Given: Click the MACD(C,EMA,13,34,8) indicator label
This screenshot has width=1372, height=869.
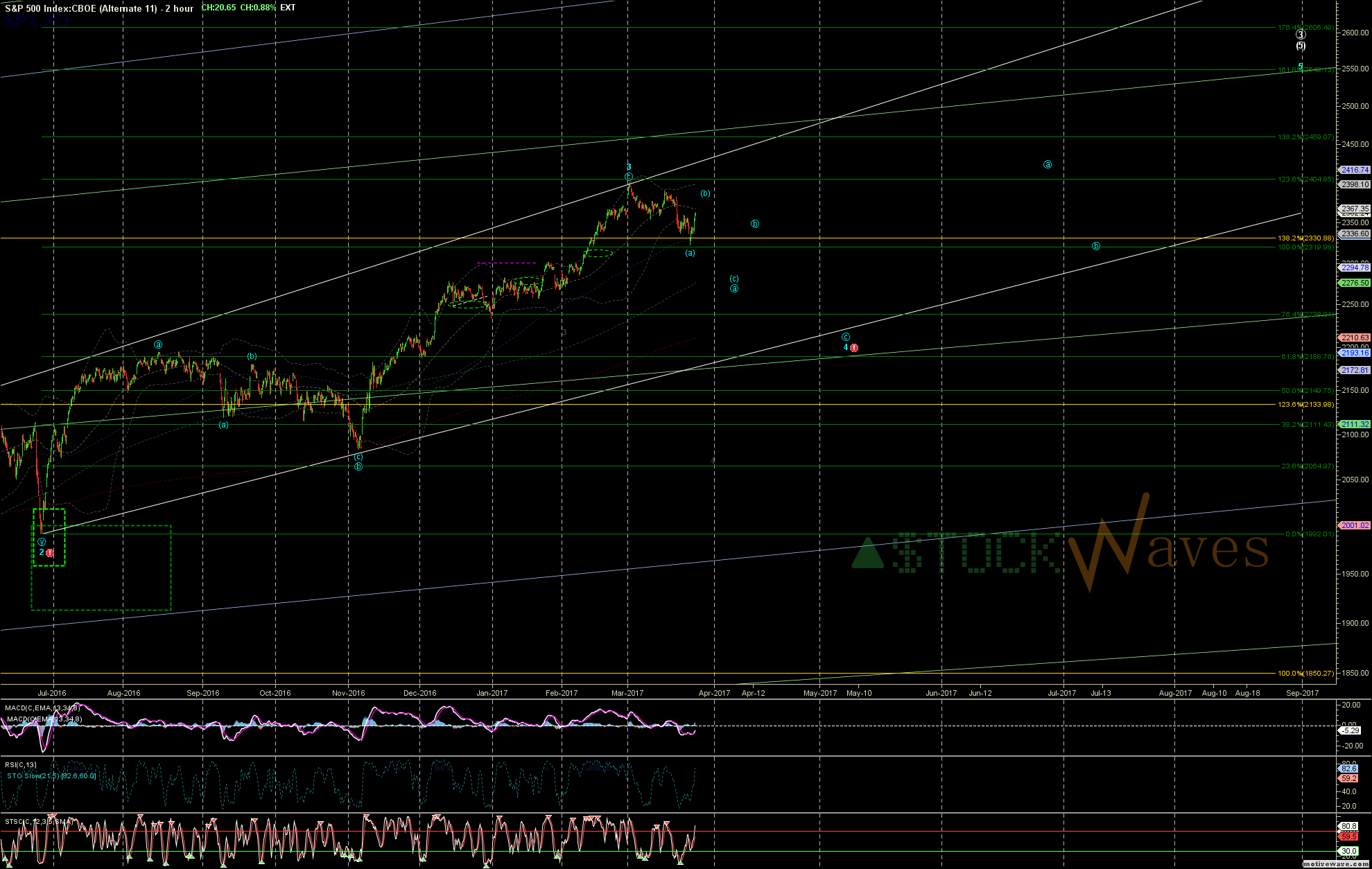Looking at the screenshot, I should click(43, 708).
